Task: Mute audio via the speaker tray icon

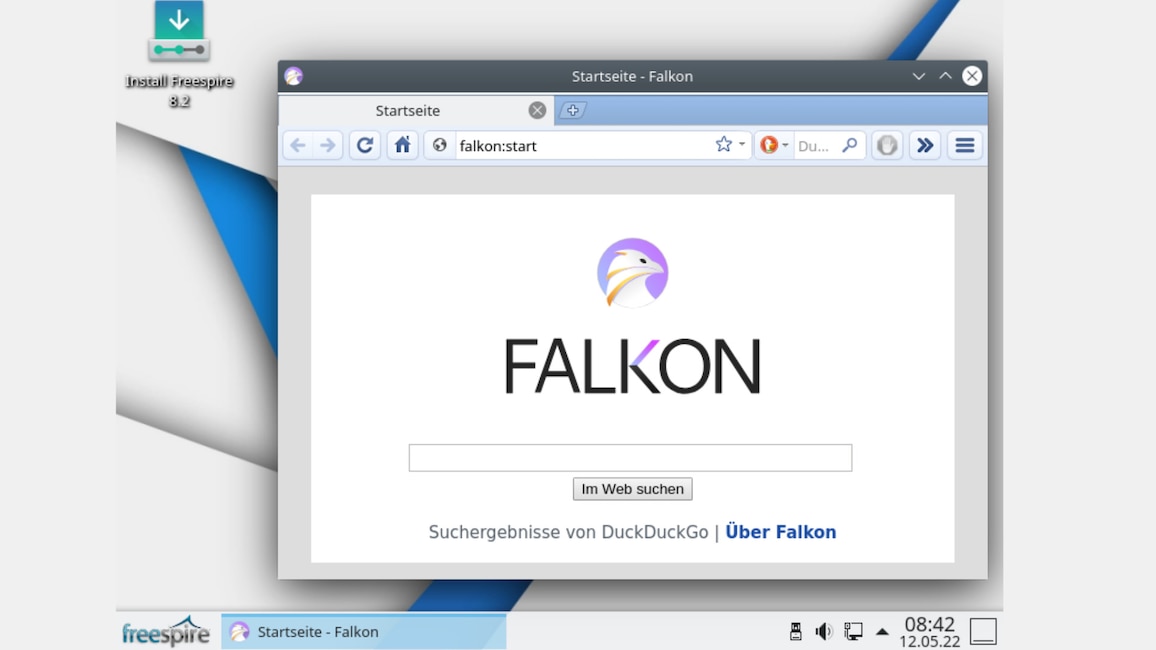Action: [823, 631]
